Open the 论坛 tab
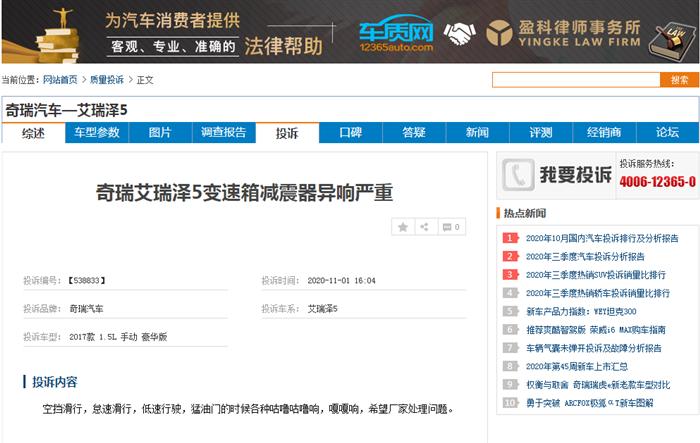 (667, 133)
